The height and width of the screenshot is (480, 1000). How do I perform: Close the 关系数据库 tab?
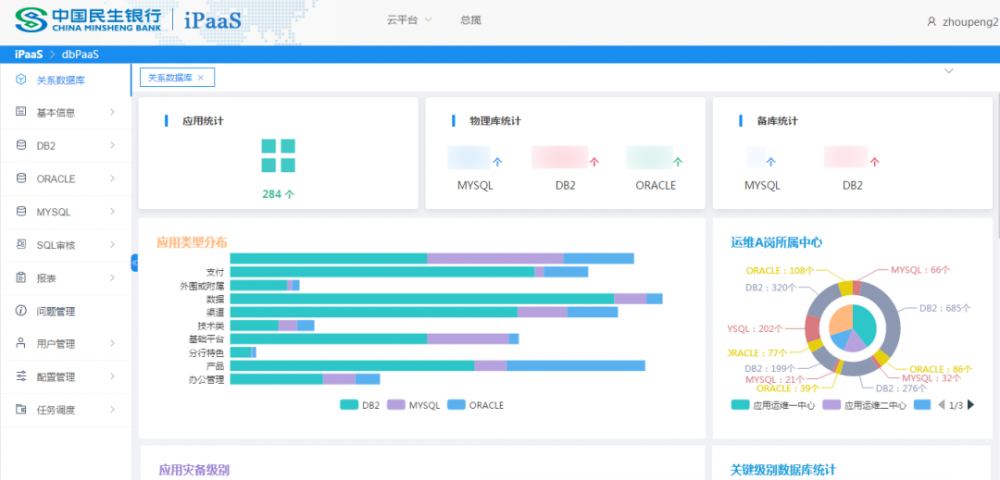pos(200,77)
